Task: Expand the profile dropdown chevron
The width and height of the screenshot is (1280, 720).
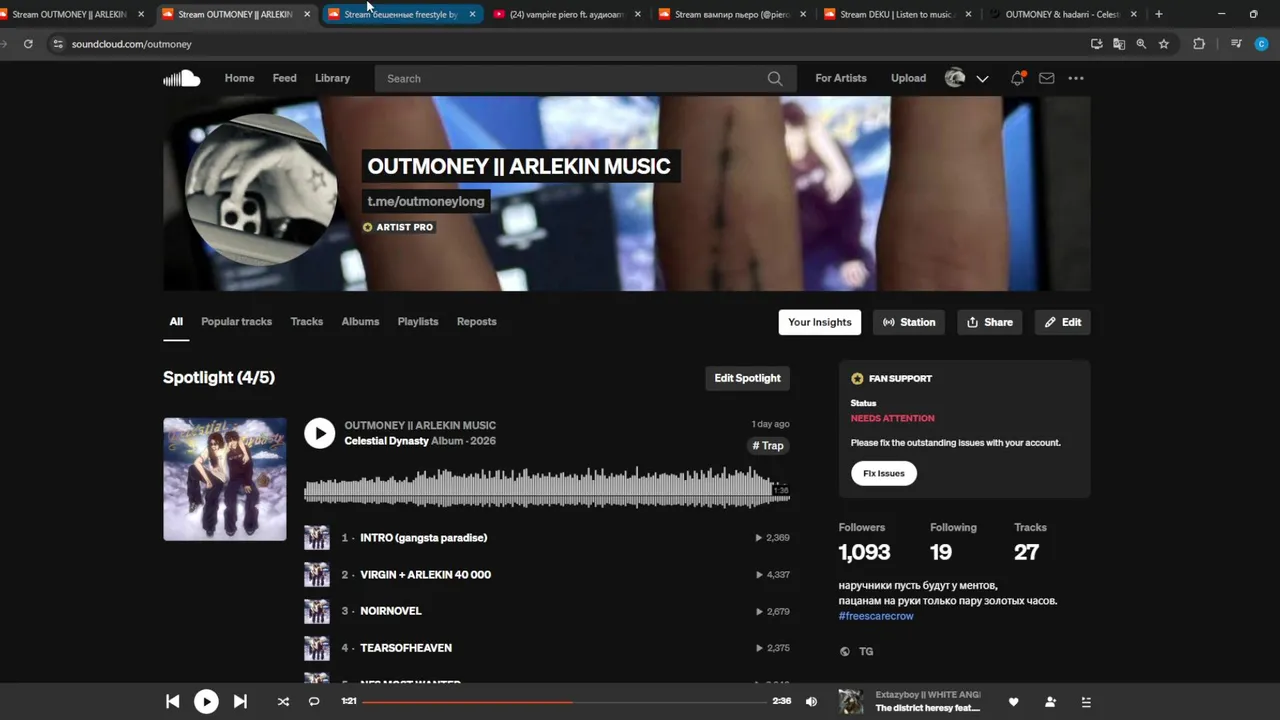Action: (982, 78)
